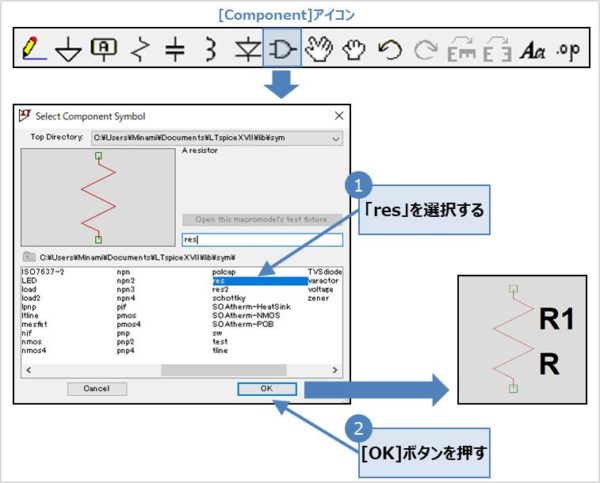Close the Select Component Symbol dialog
Viewport: 600px width, 483px height.
[x=339, y=116]
